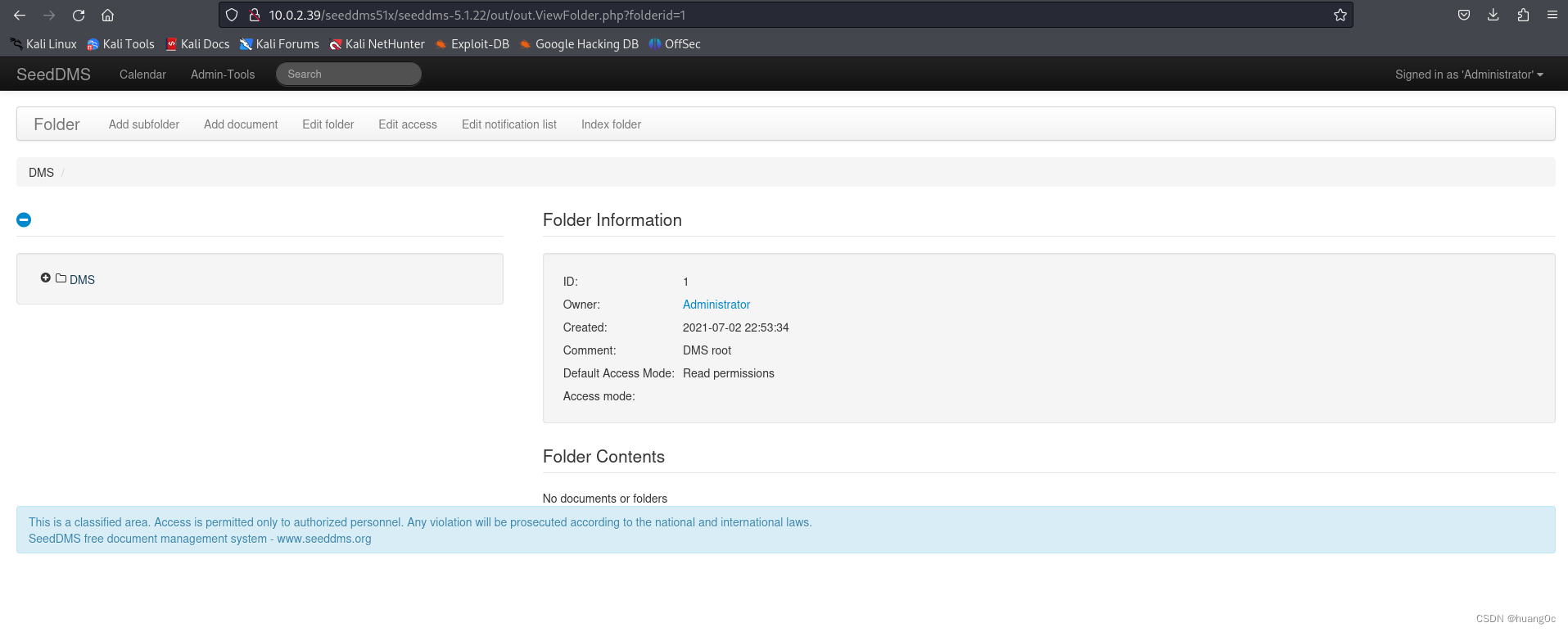Open the Pocket save icon
The image size is (1568, 632).
(x=1464, y=15)
